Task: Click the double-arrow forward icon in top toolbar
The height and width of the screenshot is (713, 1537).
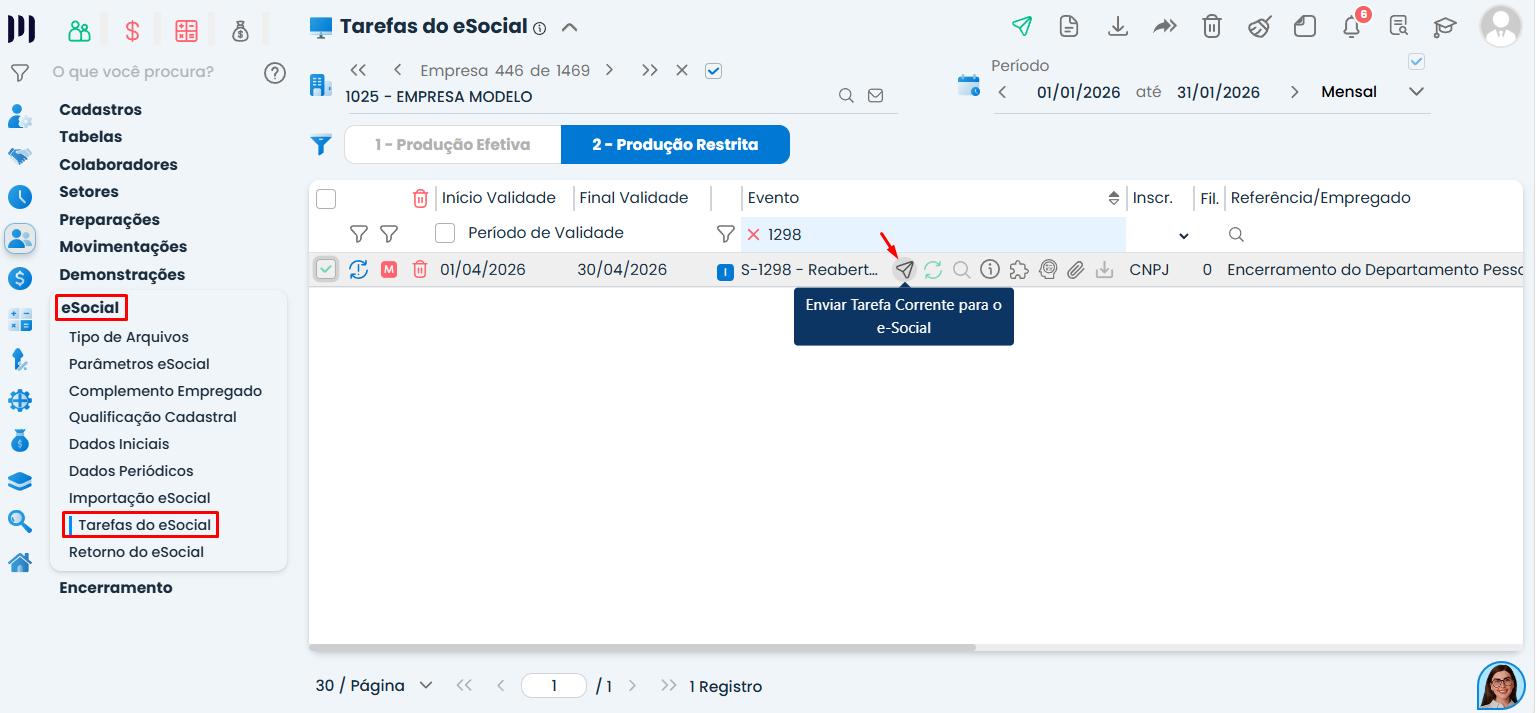Action: (1165, 26)
